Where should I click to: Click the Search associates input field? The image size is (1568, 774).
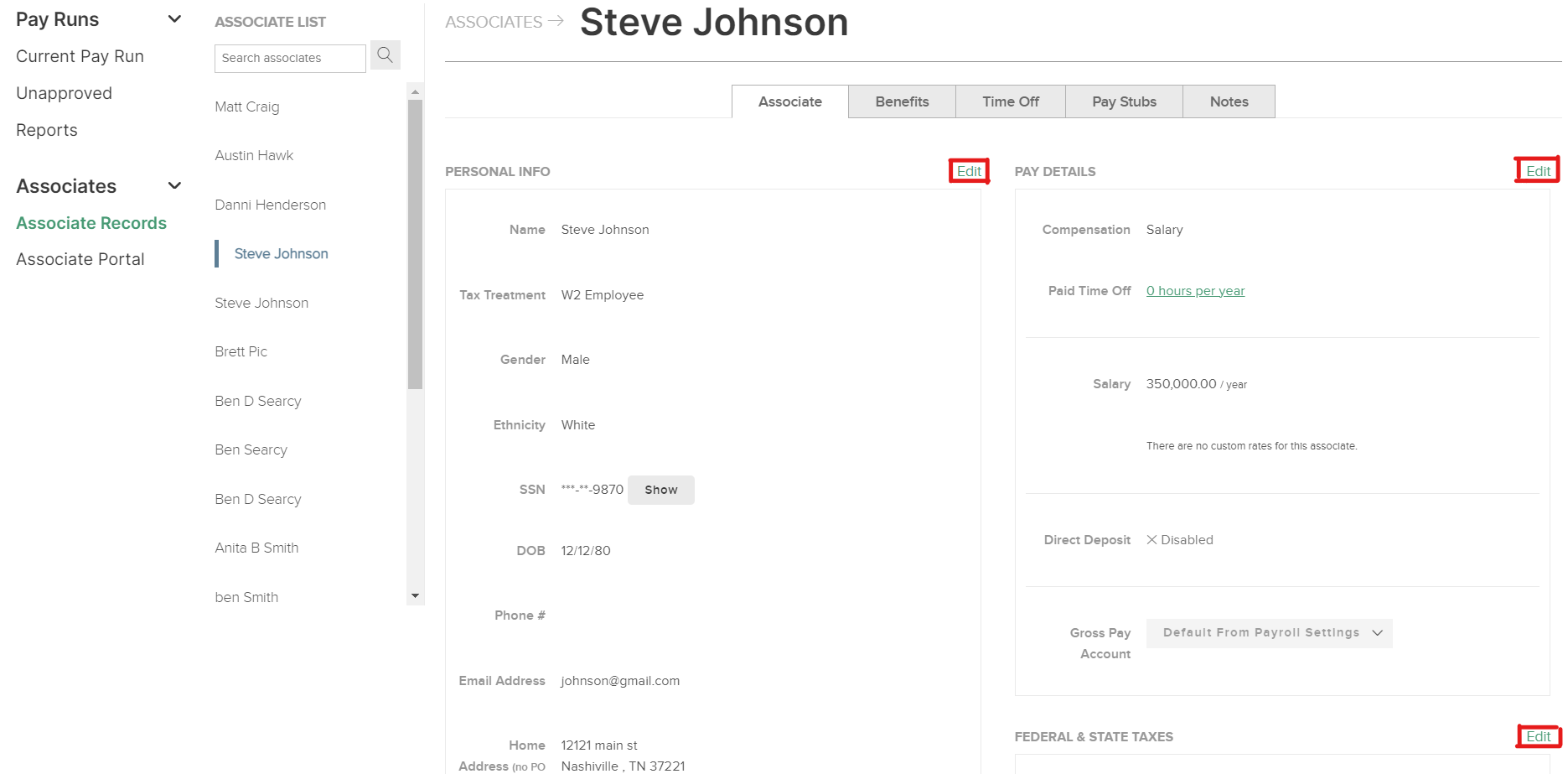[x=289, y=58]
